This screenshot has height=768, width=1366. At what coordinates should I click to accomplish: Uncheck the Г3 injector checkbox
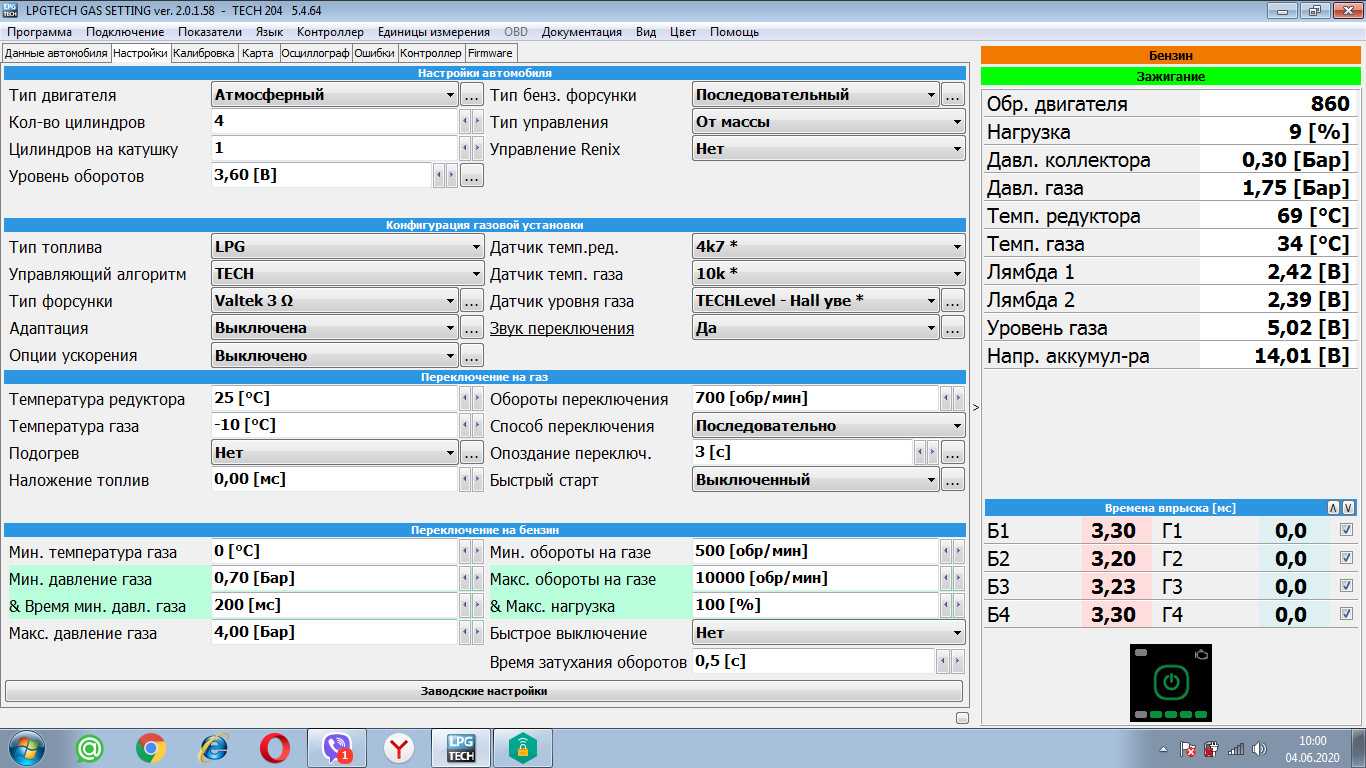[x=1346, y=586]
